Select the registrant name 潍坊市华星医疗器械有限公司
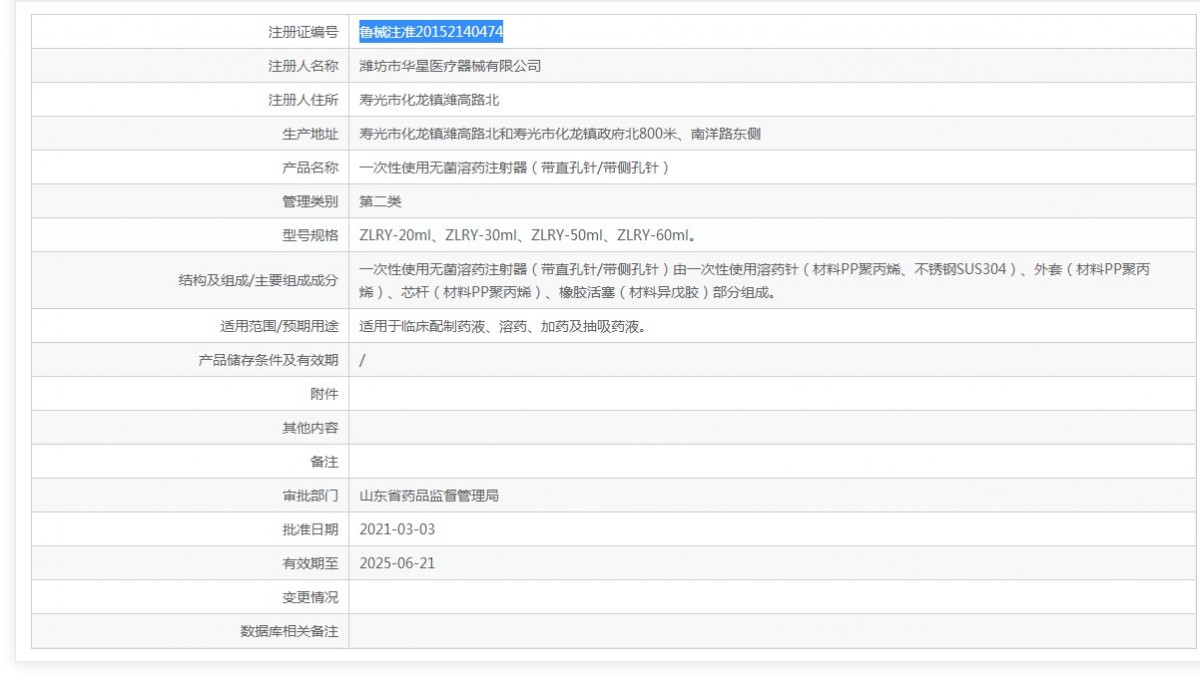The height and width of the screenshot is (675, 1200). tap(450, 66)
